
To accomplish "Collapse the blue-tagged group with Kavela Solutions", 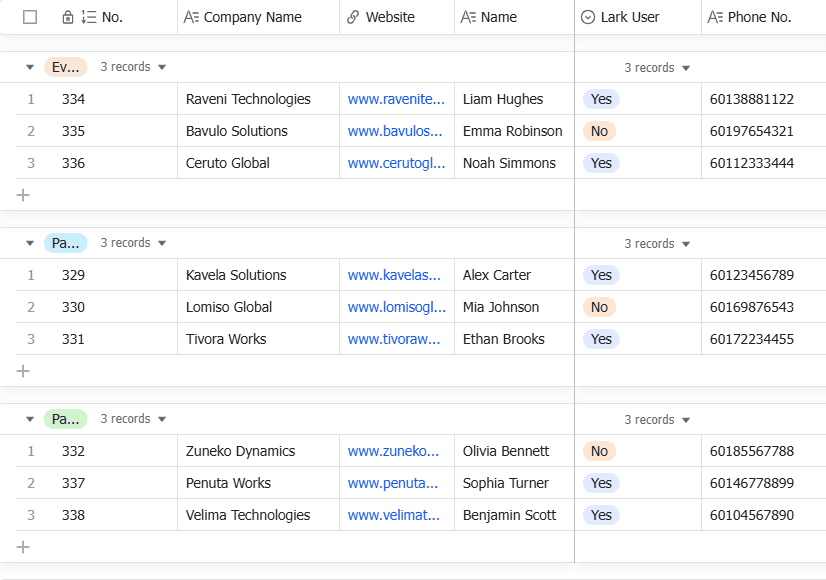I will (29, 243).
